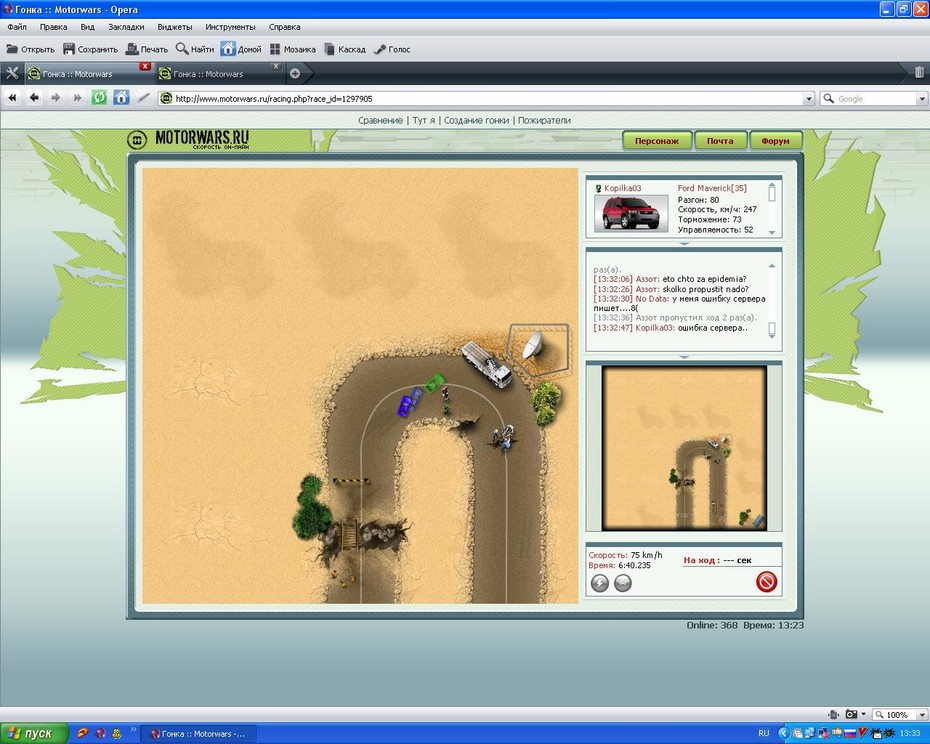Open the Создание гонки link
Image resolution: width=930 pixels, height=744 pixels.
[476, 120]
